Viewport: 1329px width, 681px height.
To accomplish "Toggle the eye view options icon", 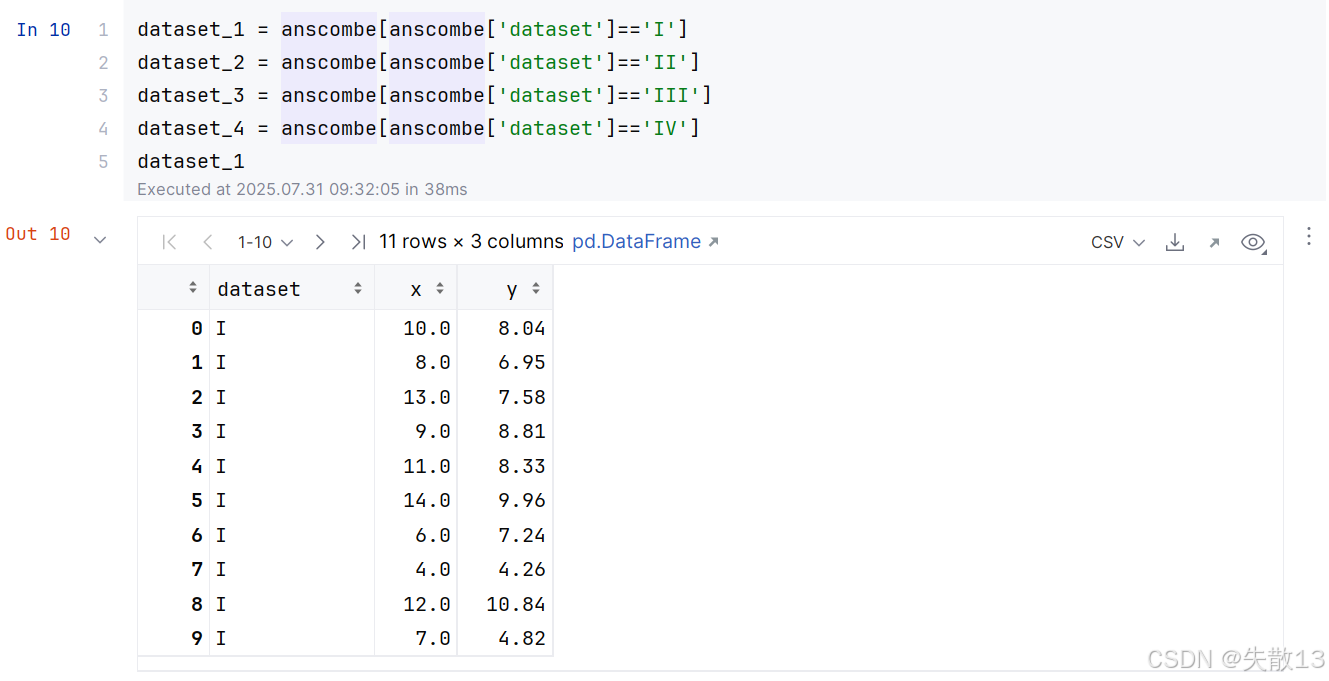I will click(x=1253, y=242).
